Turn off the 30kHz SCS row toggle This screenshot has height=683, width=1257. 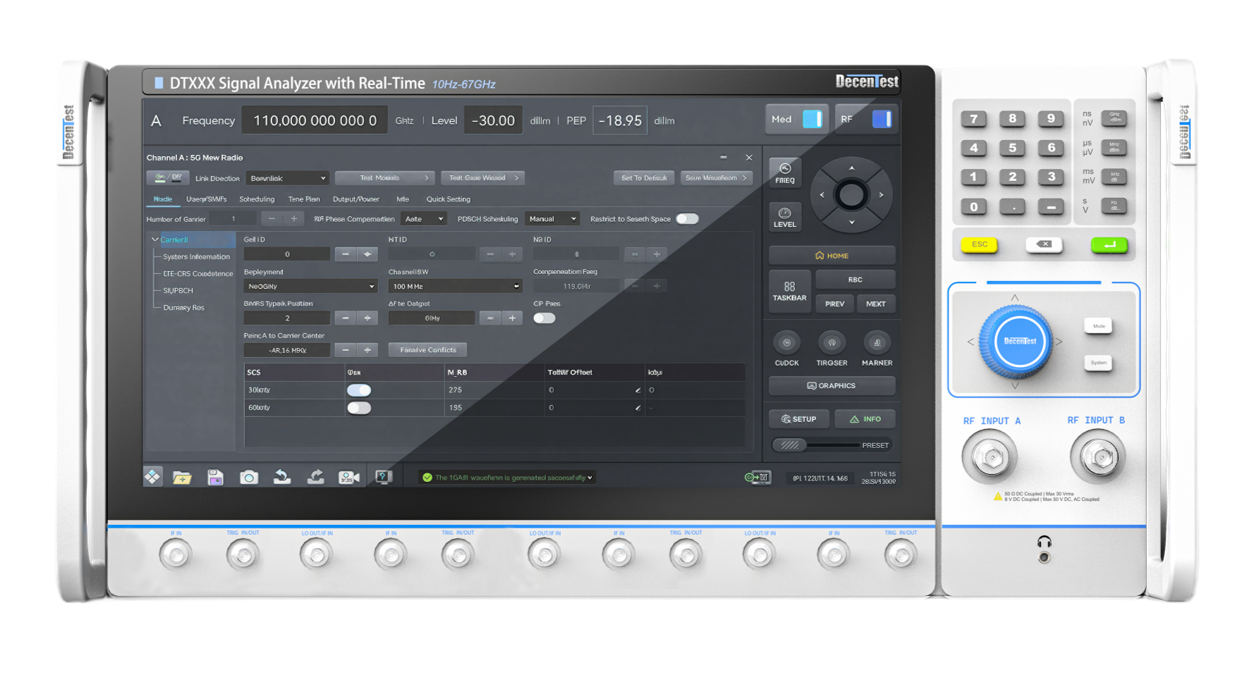(x=359, y=390)
